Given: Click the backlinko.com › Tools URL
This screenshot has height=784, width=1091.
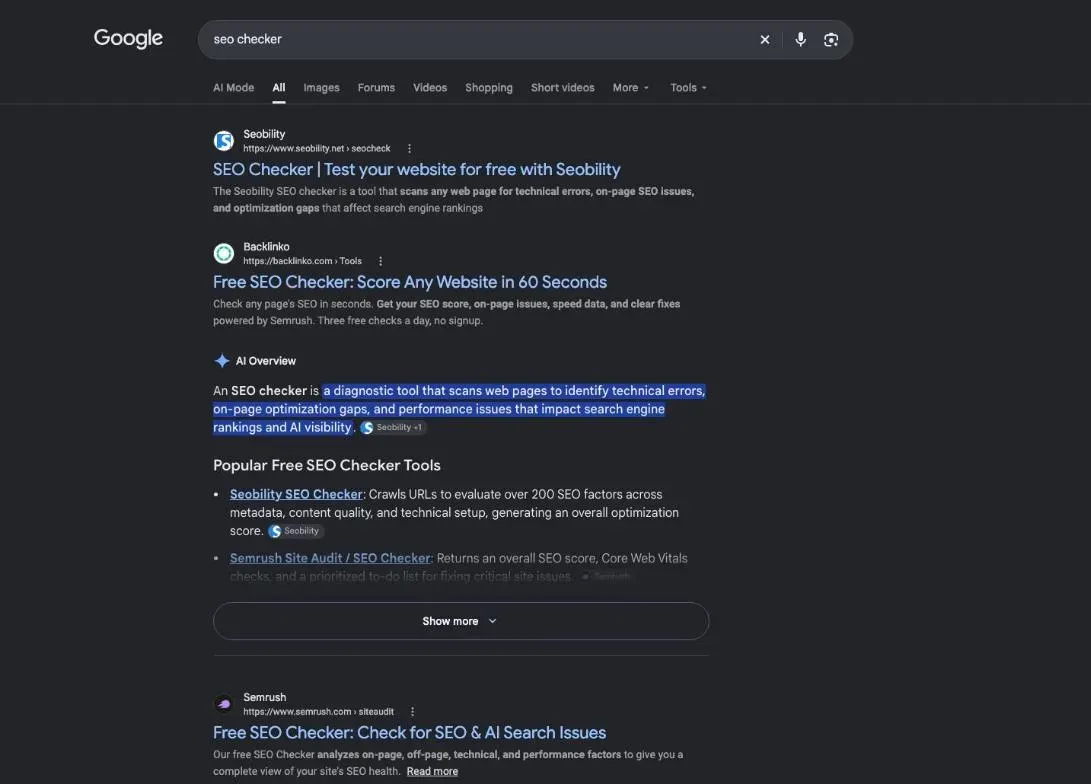Looking at the screenshot, I should (302, 262).
